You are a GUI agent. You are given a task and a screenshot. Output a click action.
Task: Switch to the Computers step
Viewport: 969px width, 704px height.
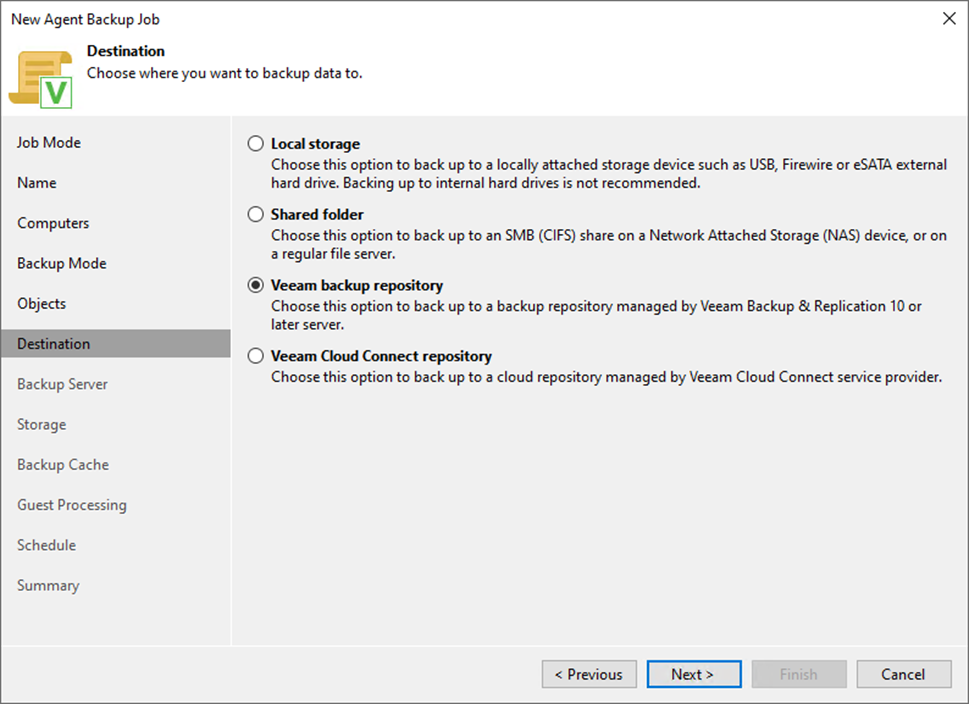point(53,223)
